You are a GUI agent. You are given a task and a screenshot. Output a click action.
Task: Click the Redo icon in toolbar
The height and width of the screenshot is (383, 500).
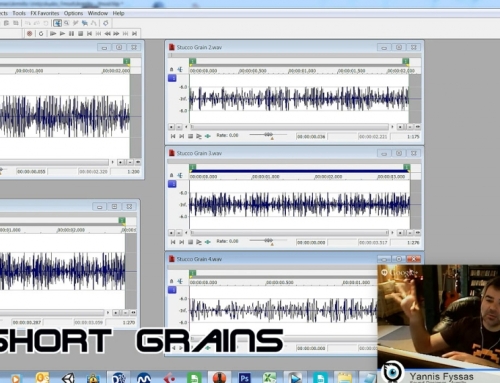37,23
